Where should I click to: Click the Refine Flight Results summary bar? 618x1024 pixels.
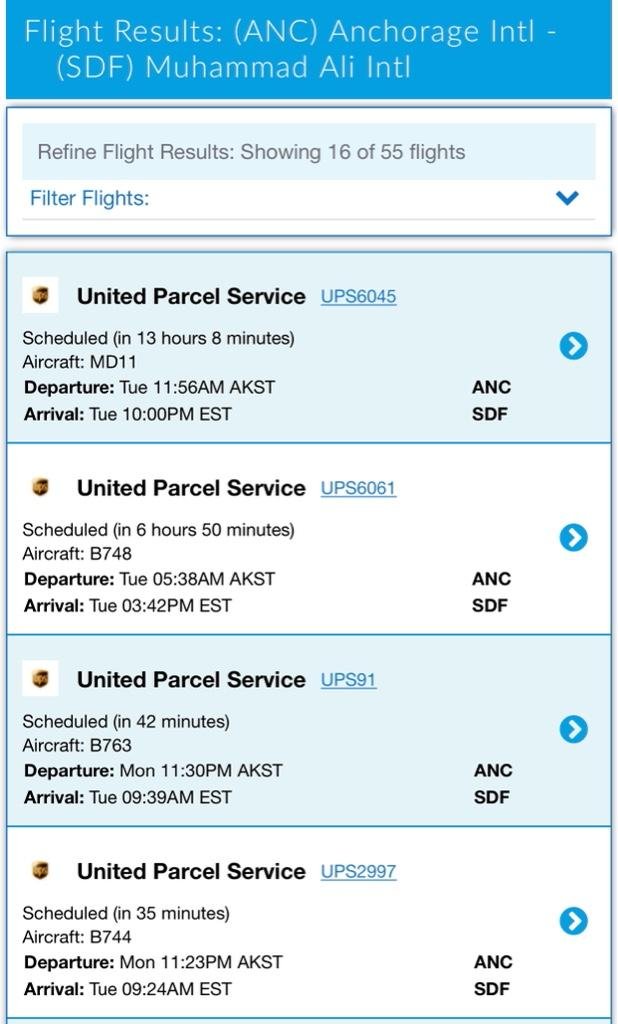pyautogui.click(x=308, y=152)
